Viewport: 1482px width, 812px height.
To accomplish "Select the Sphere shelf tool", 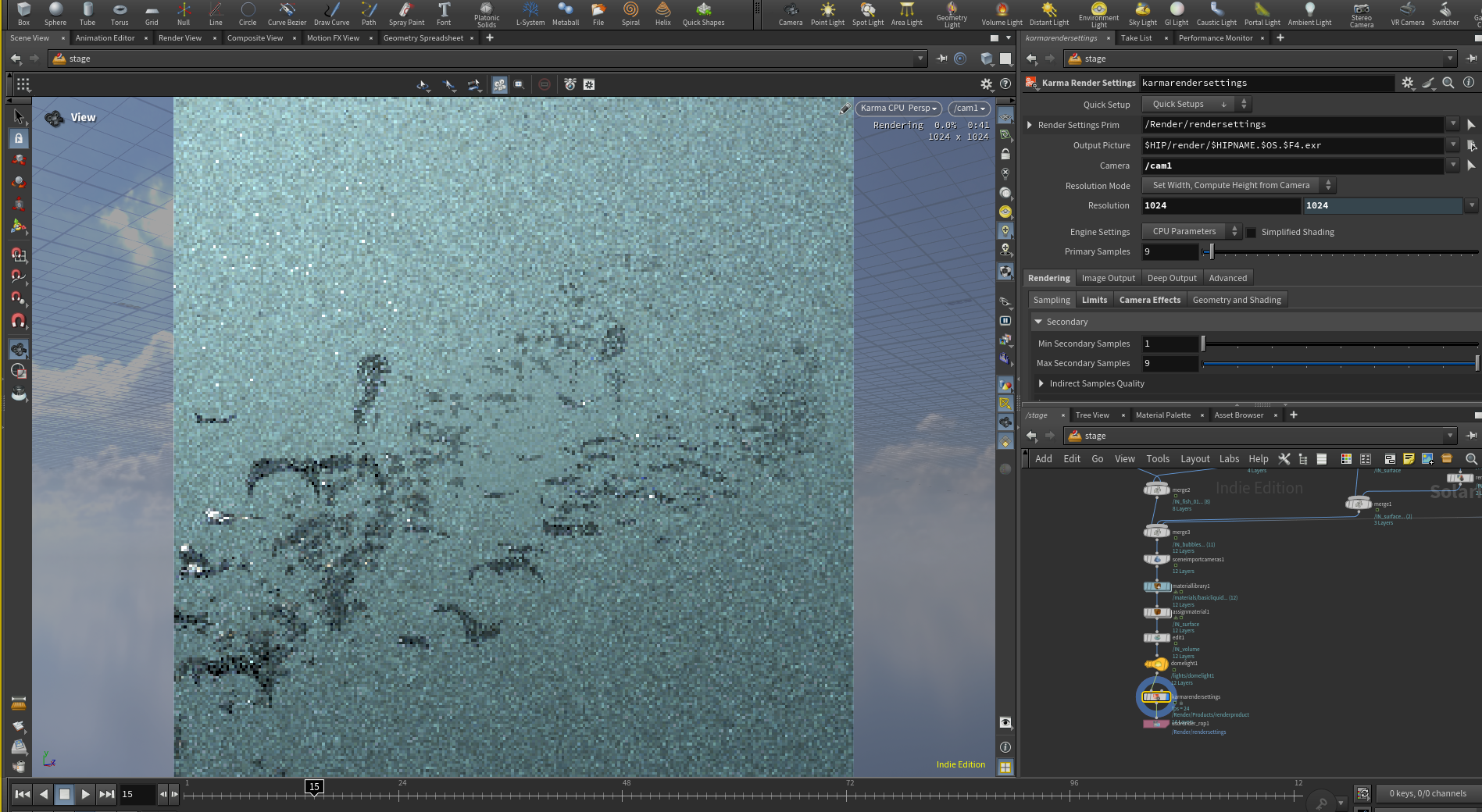I will click(x=55, y=13).
